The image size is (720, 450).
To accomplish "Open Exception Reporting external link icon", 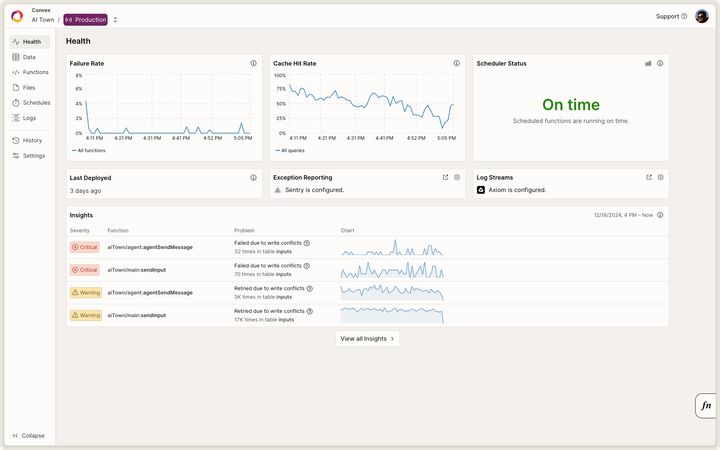I will (445, 177).
